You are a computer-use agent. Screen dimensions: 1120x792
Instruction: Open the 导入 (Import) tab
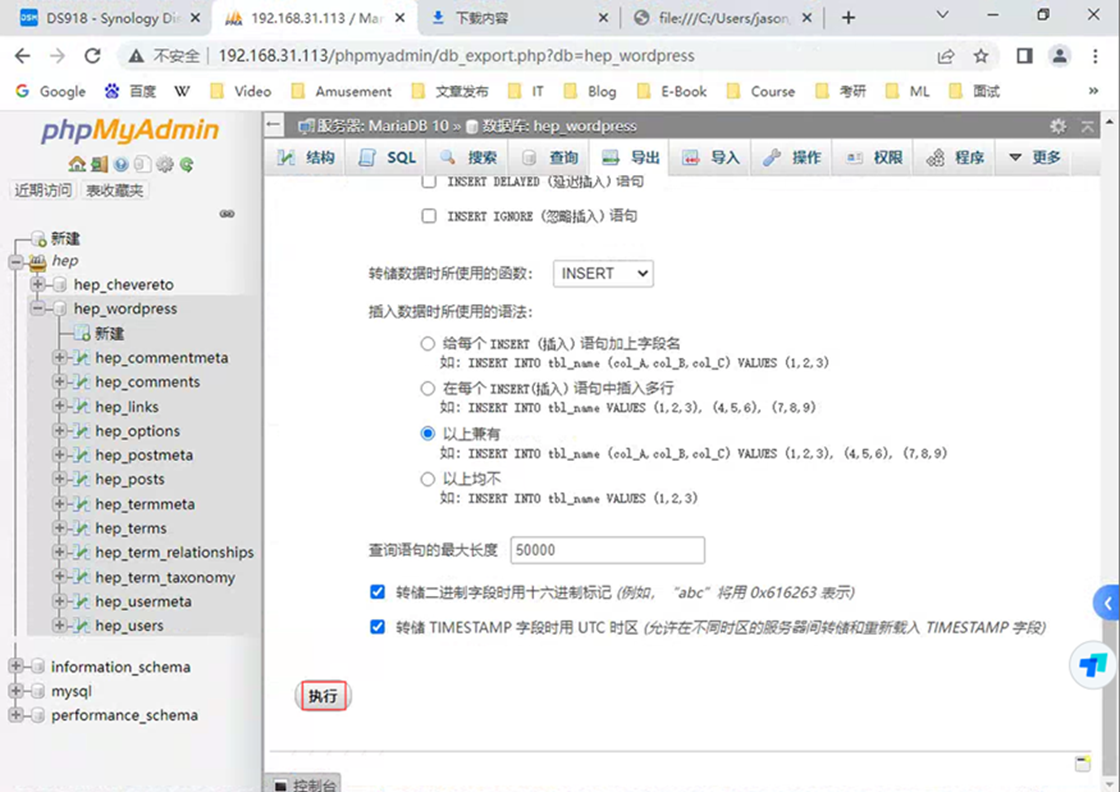711,158
